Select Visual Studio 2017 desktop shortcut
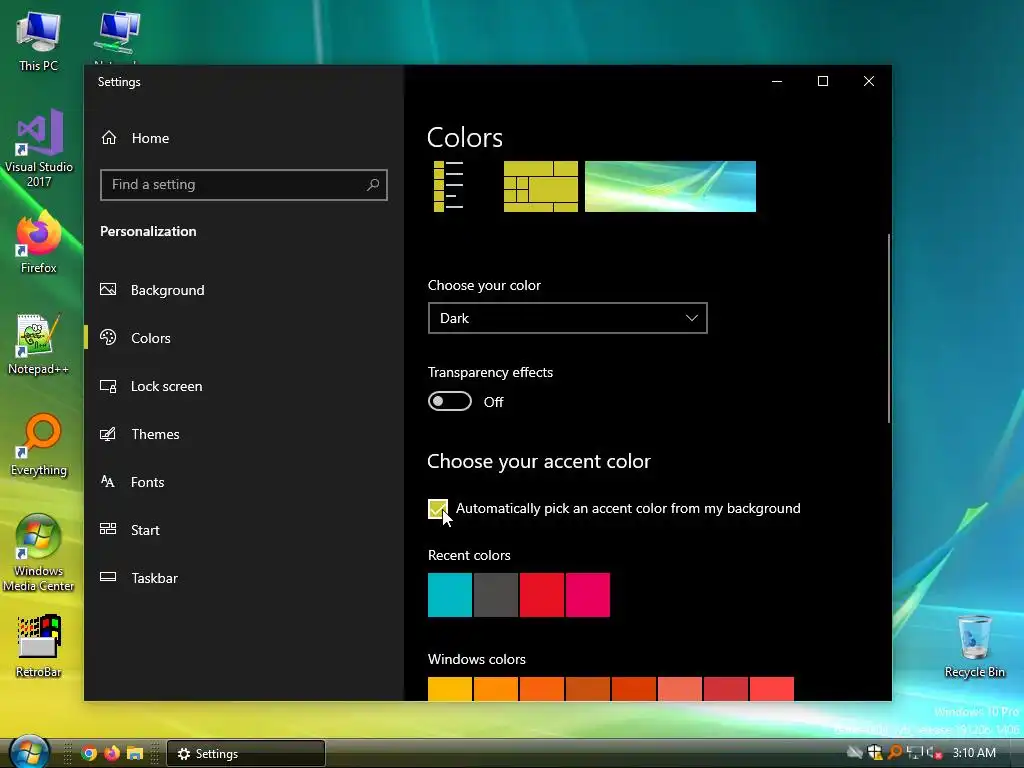Image resolution: width=1024 pixels, height=768 pixels. (x=39, y=149)
